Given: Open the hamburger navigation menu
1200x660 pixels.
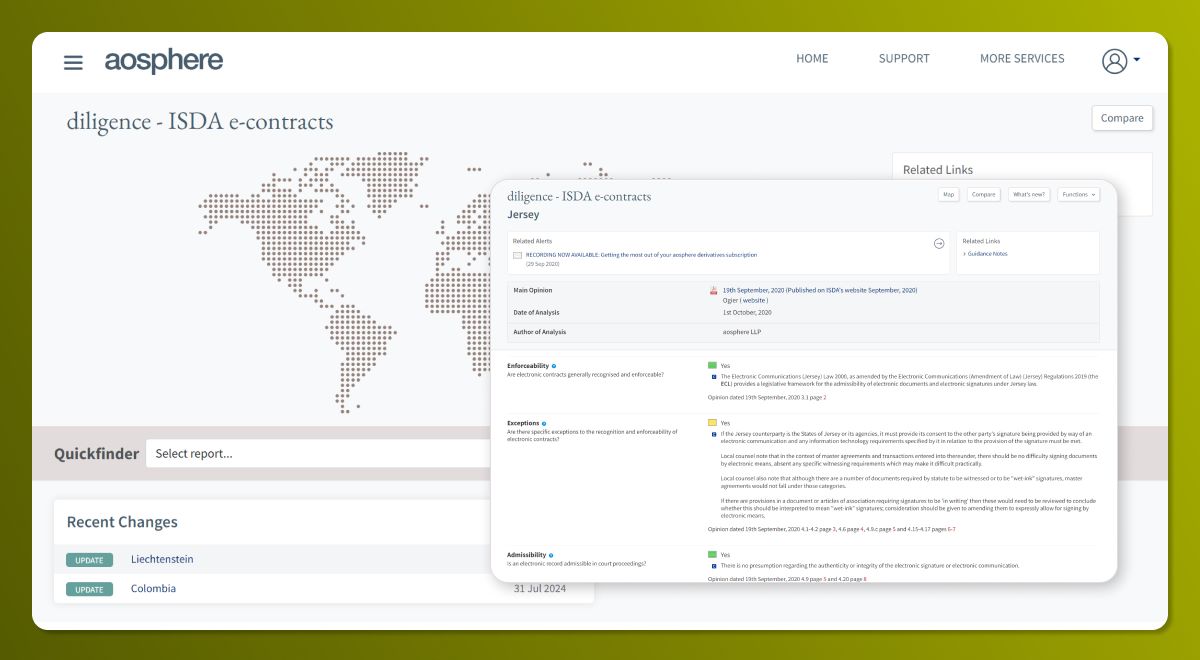Looking at the screenshot, I should pyautogui.click(x=73, y=62).
